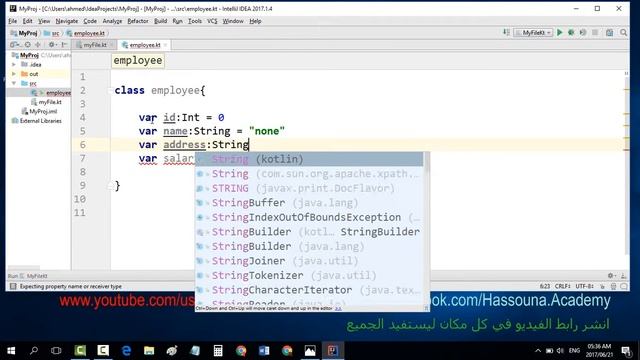Open the Navigate menu
This screenshot has width=640, height=360.
(x=67, y=21)
